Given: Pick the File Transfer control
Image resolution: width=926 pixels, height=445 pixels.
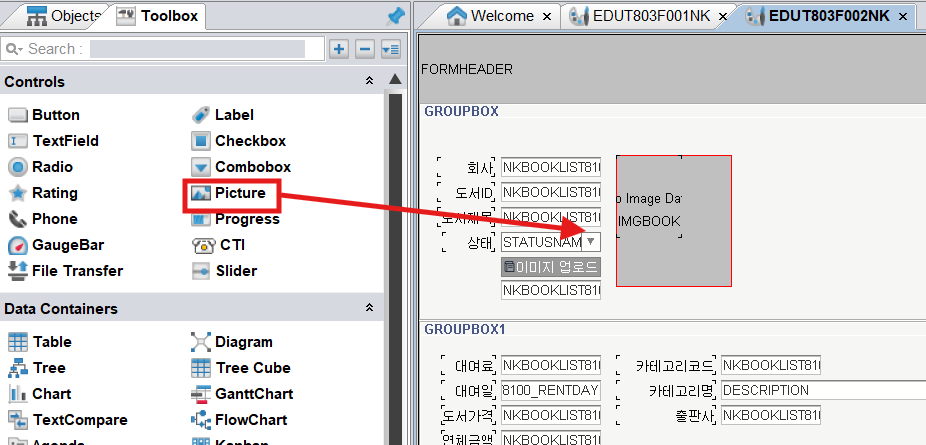Looking at the screenshot, I should click(66, 271).
